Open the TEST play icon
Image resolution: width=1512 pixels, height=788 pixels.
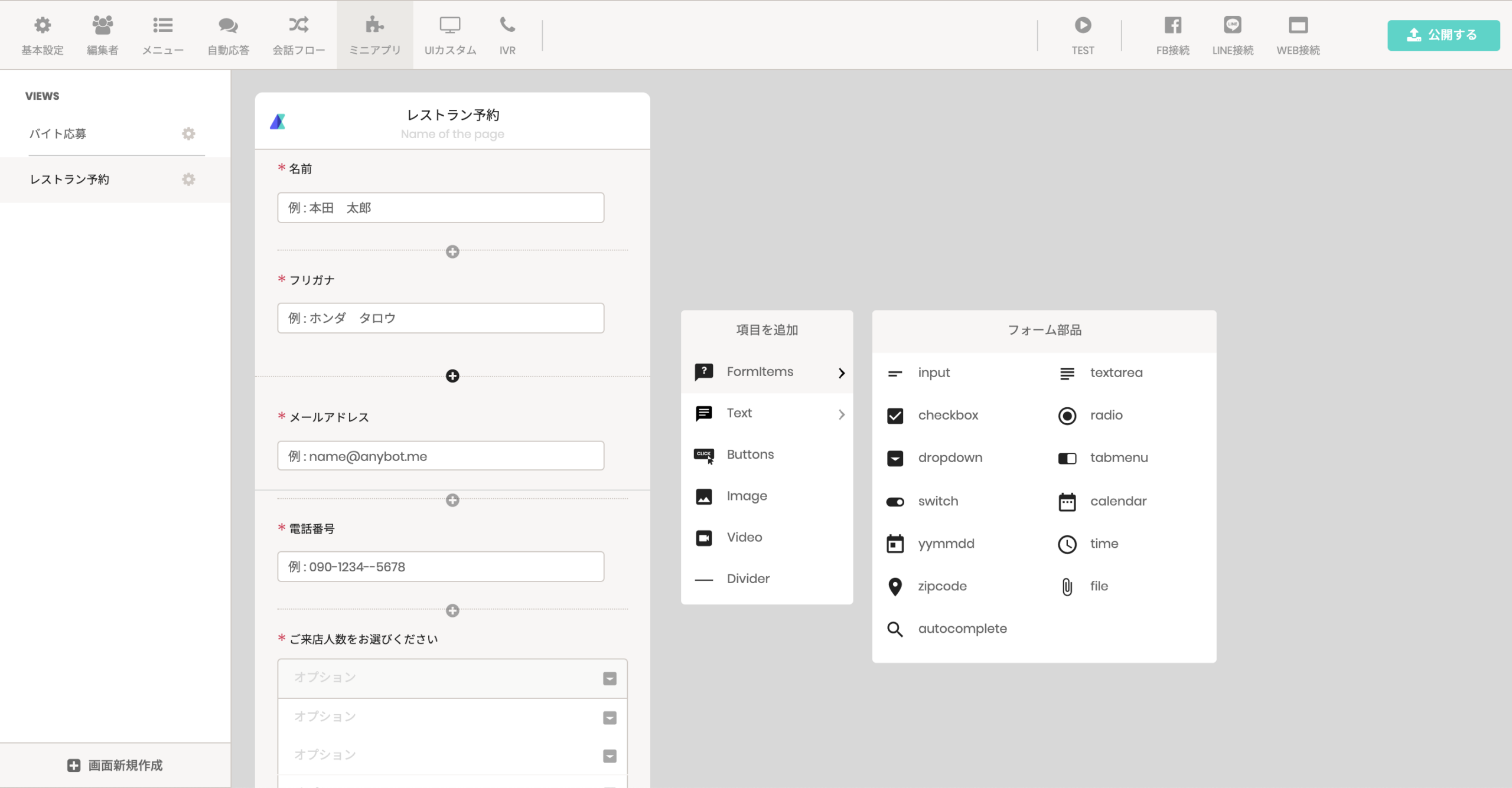click(x=1083, y=25)
